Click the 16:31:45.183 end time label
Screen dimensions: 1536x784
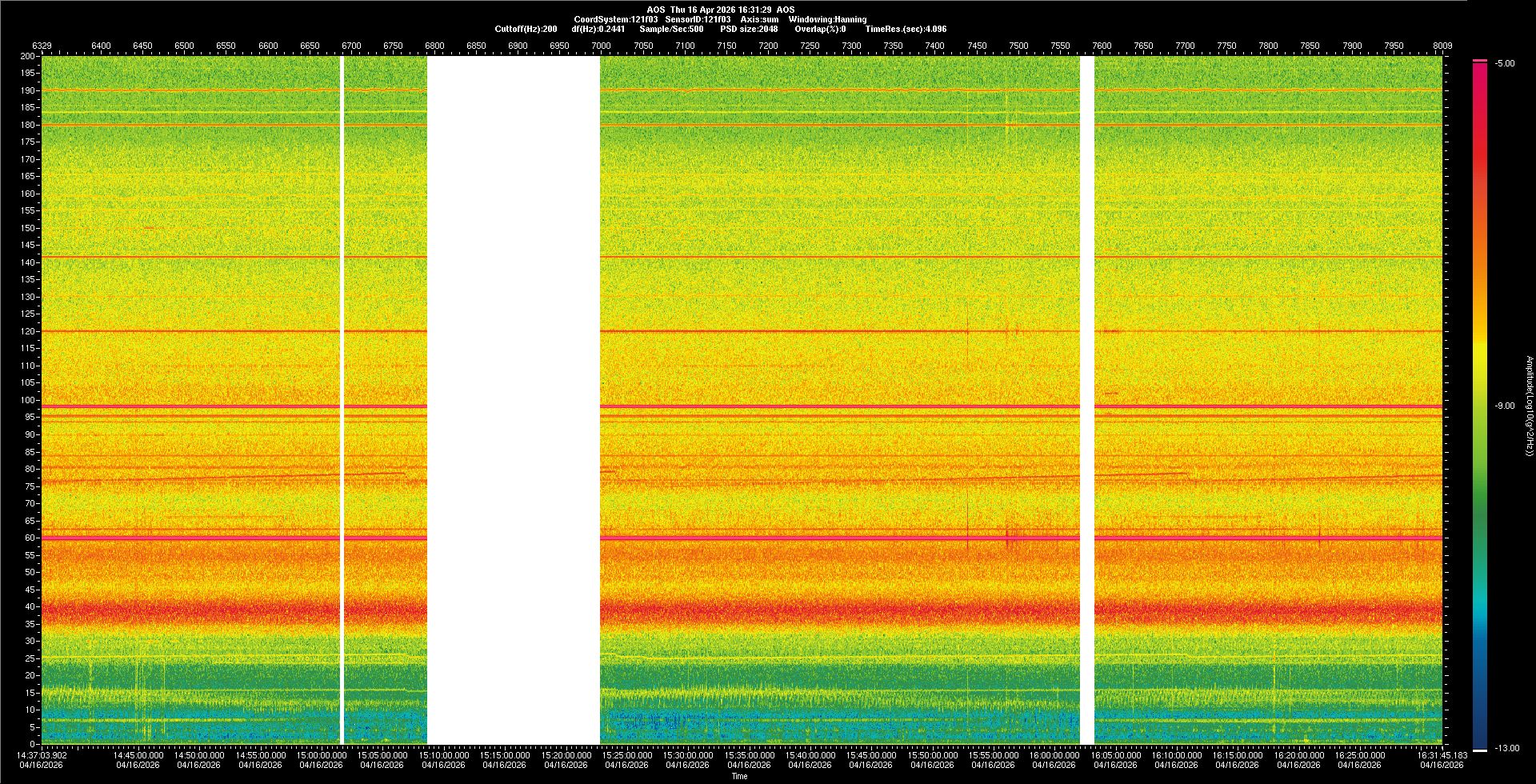(1442, 755)
